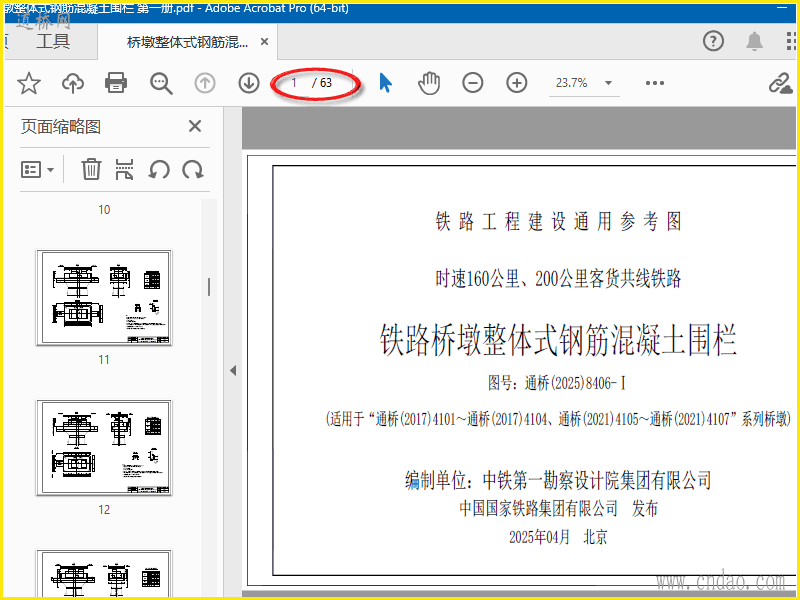
Task: Click the 页面缩略图 panel title
Action: click(x=61, y=127)
